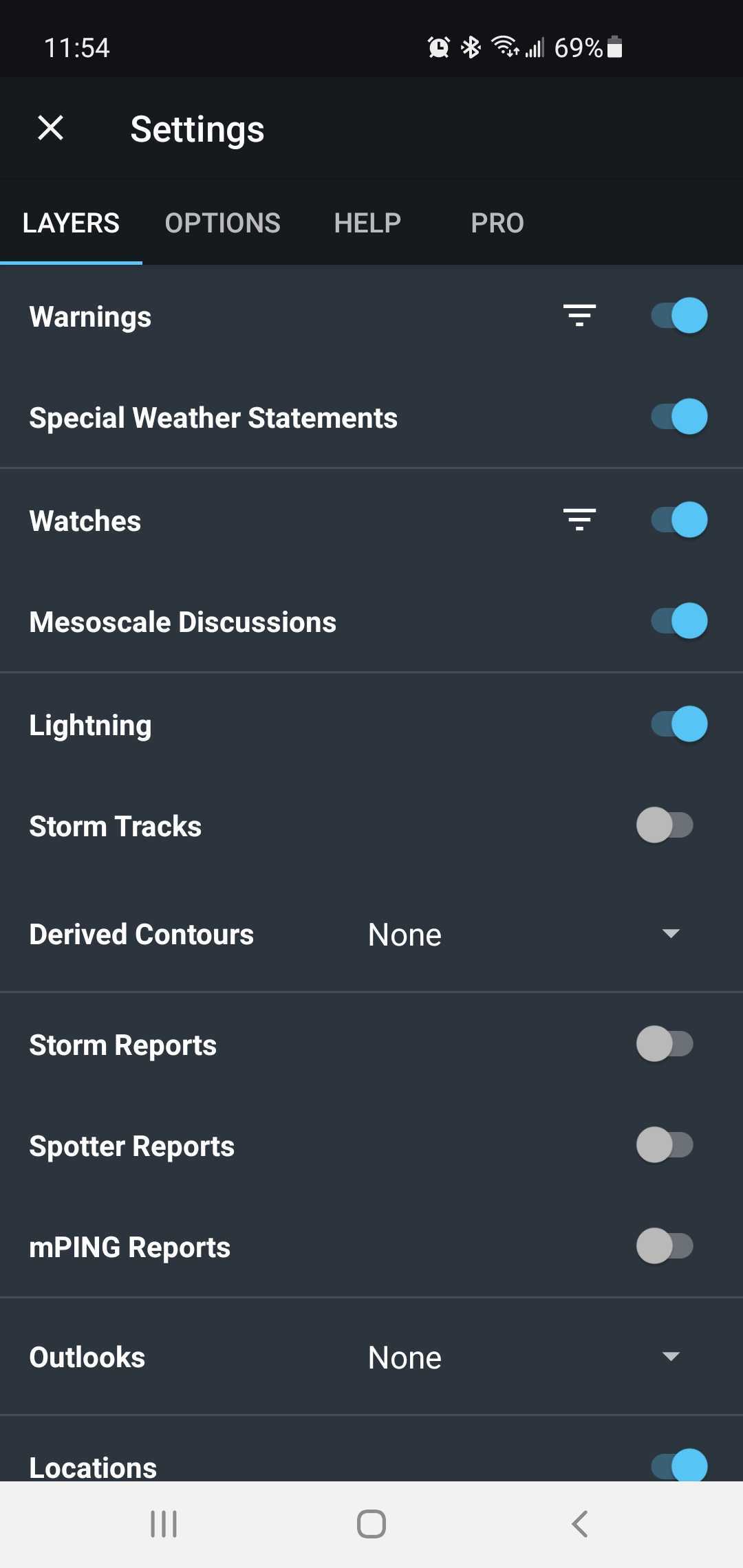Open the HELP tab
The image size is (743, 1568).
click(367, 223)
